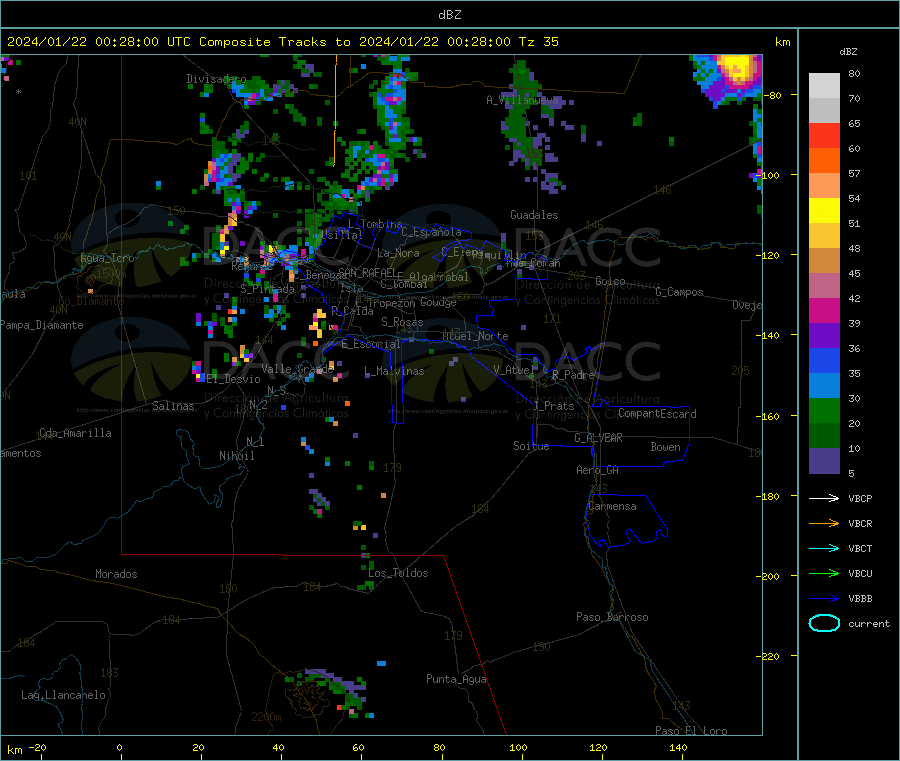This screenshot has height=761, width=900.
Task: Click the Paso_Barroso map label
Action: [x=612, y=617]
